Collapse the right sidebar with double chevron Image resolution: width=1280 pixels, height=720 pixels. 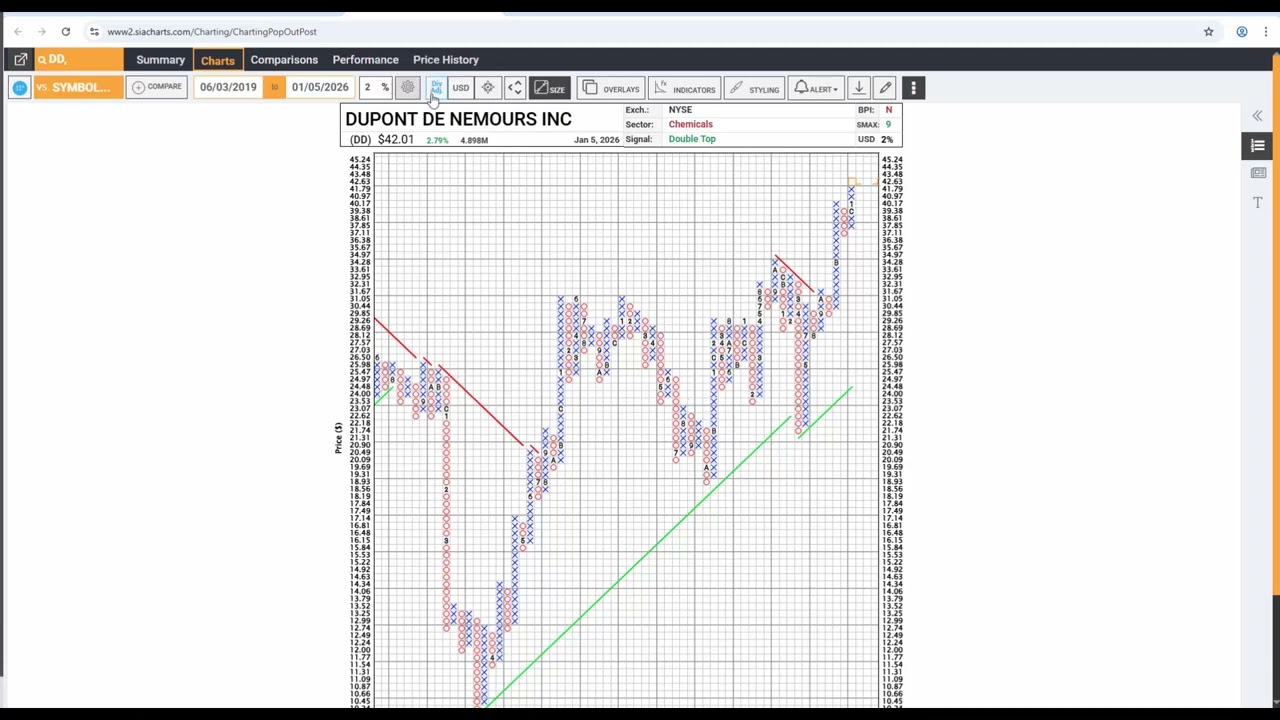(1257, 116)
